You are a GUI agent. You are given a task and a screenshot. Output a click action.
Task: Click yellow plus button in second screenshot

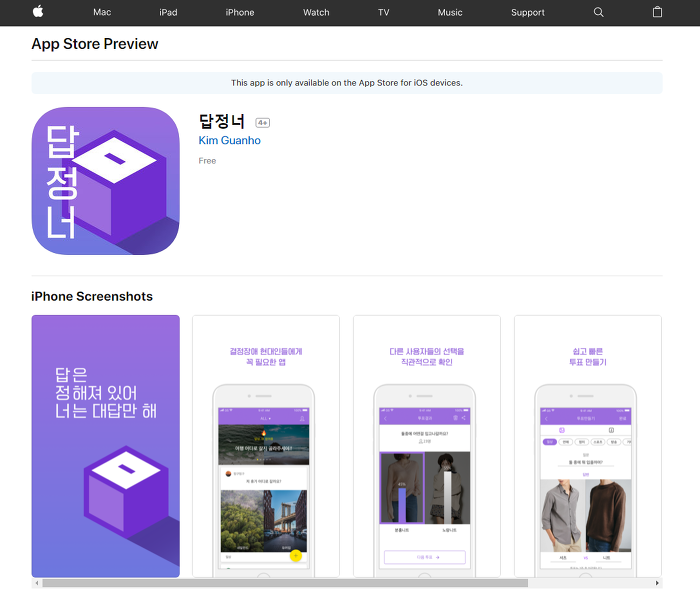click(x=296, y=556)
